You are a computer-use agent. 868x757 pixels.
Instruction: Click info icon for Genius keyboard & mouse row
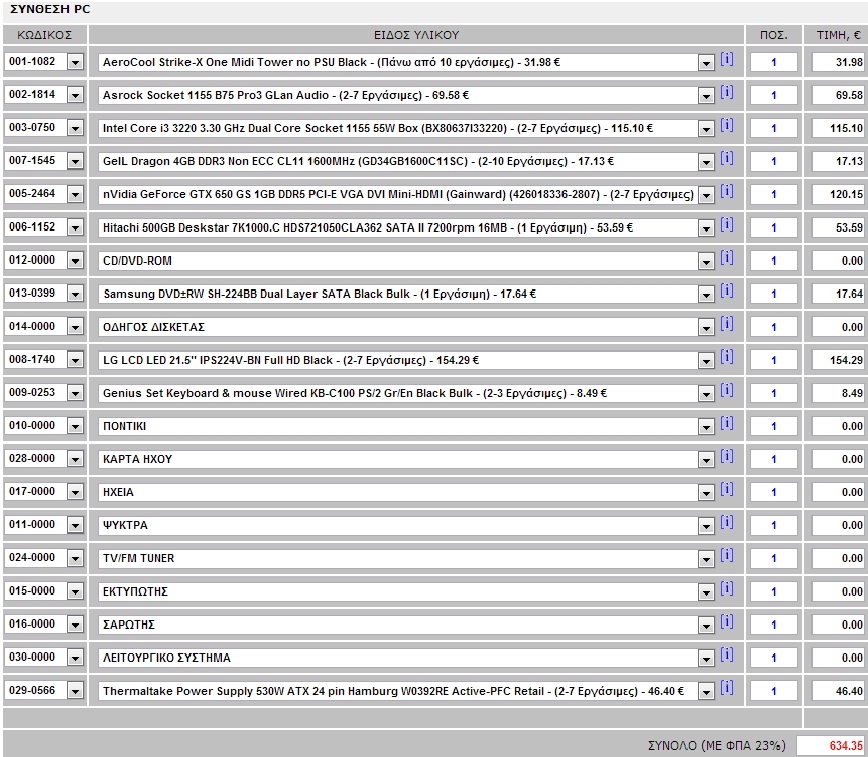[x=727, y=390]
